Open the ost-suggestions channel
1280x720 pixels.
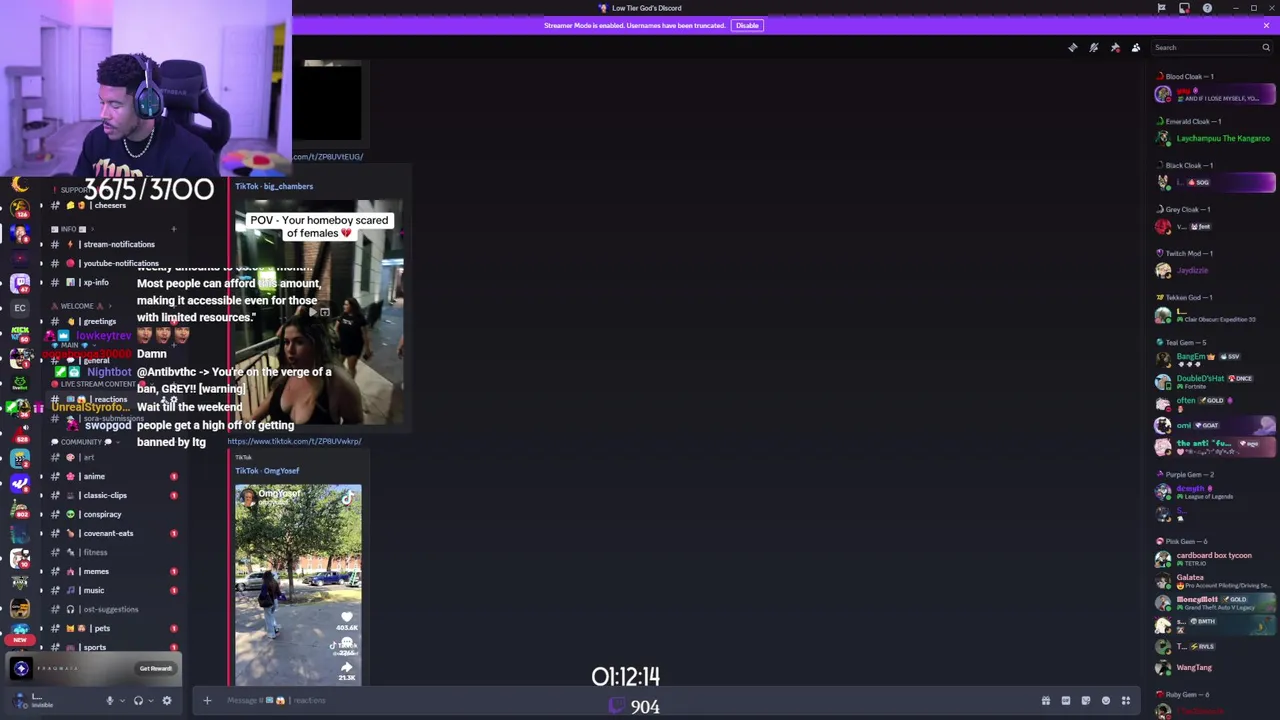pyautogui.click(x=115, y=609)
